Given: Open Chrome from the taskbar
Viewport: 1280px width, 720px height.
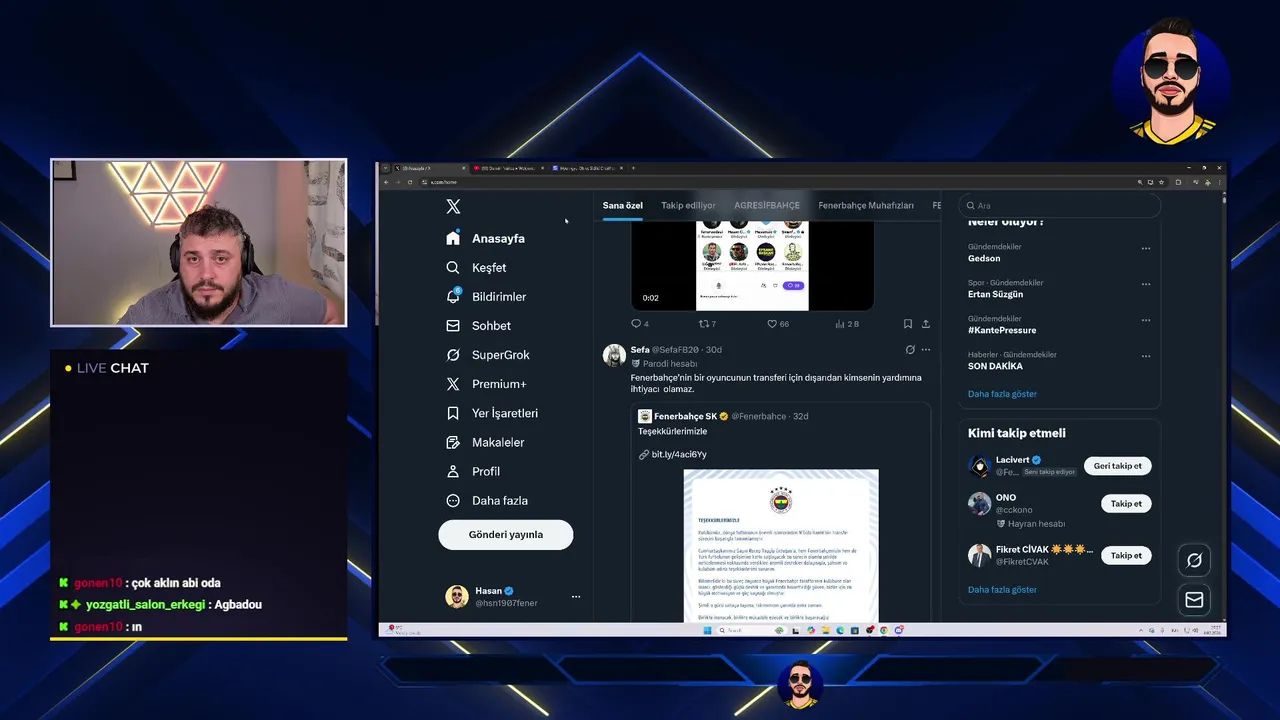Looking at the screenshot, I should (x=884, y=630).
